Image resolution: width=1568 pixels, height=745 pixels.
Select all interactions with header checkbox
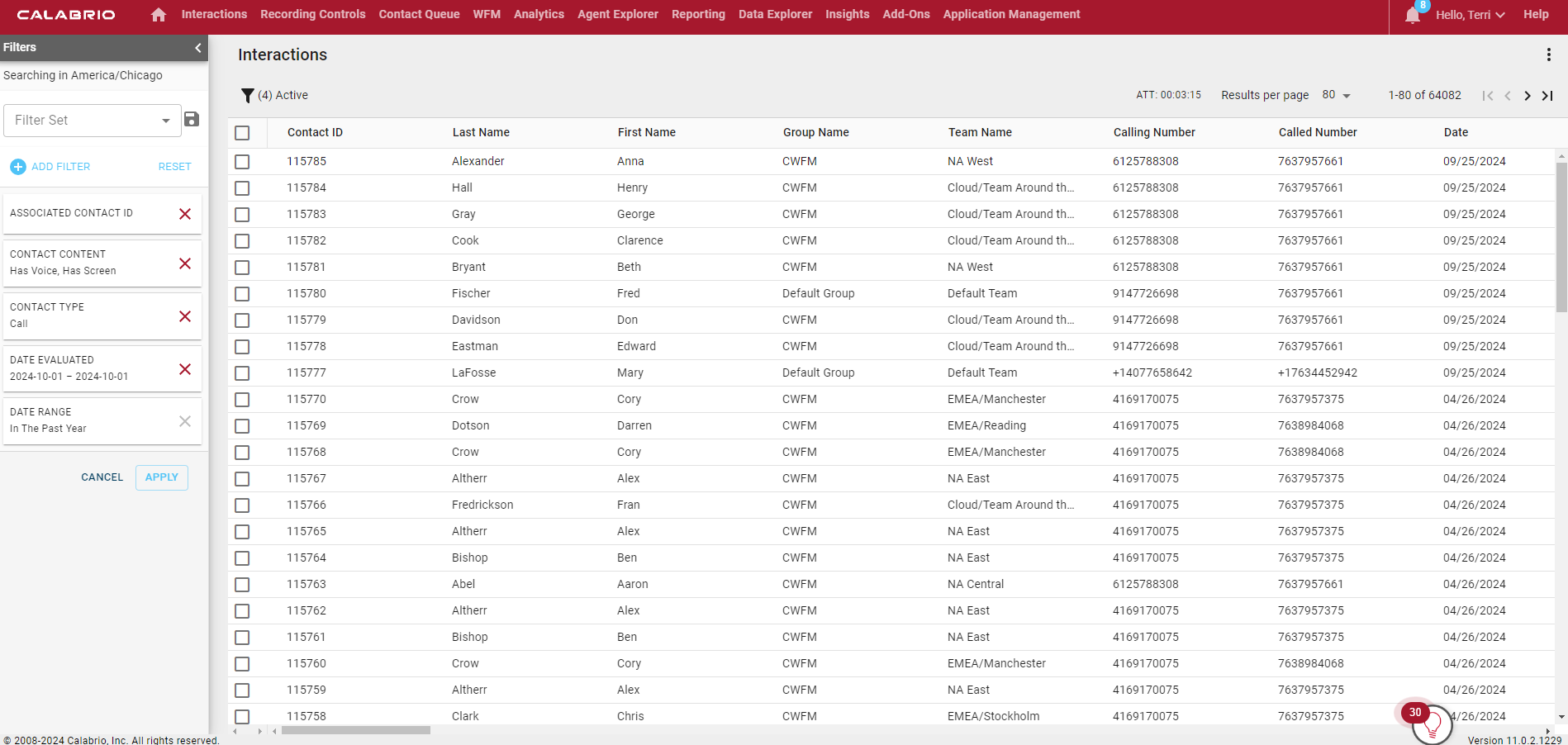242,132
